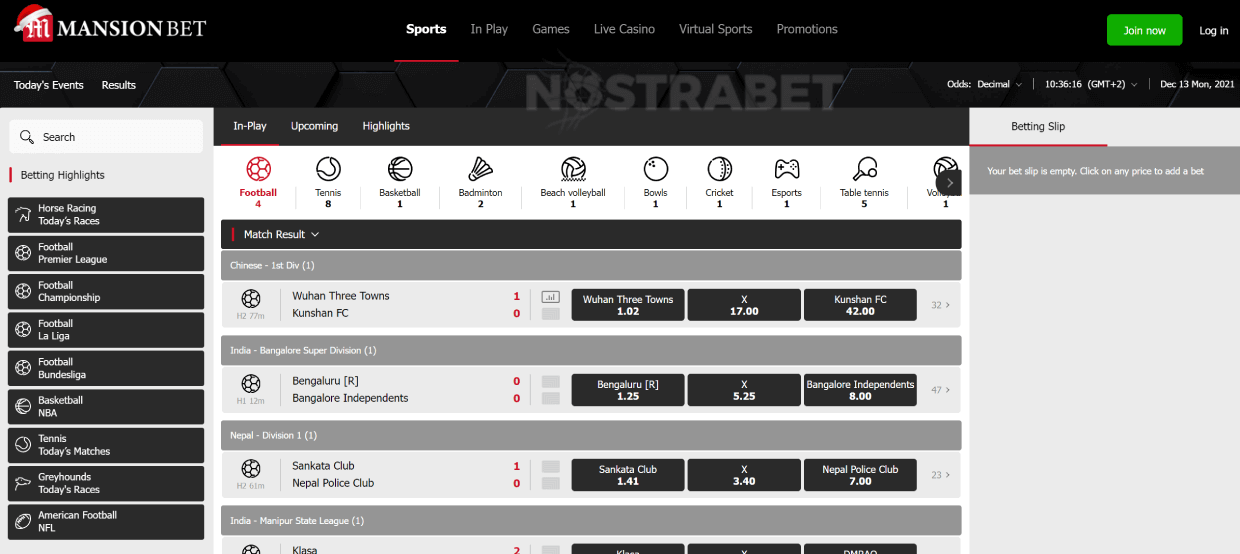Bet on Sankata Club at 1.41
1240x554 pixels.
628,475
